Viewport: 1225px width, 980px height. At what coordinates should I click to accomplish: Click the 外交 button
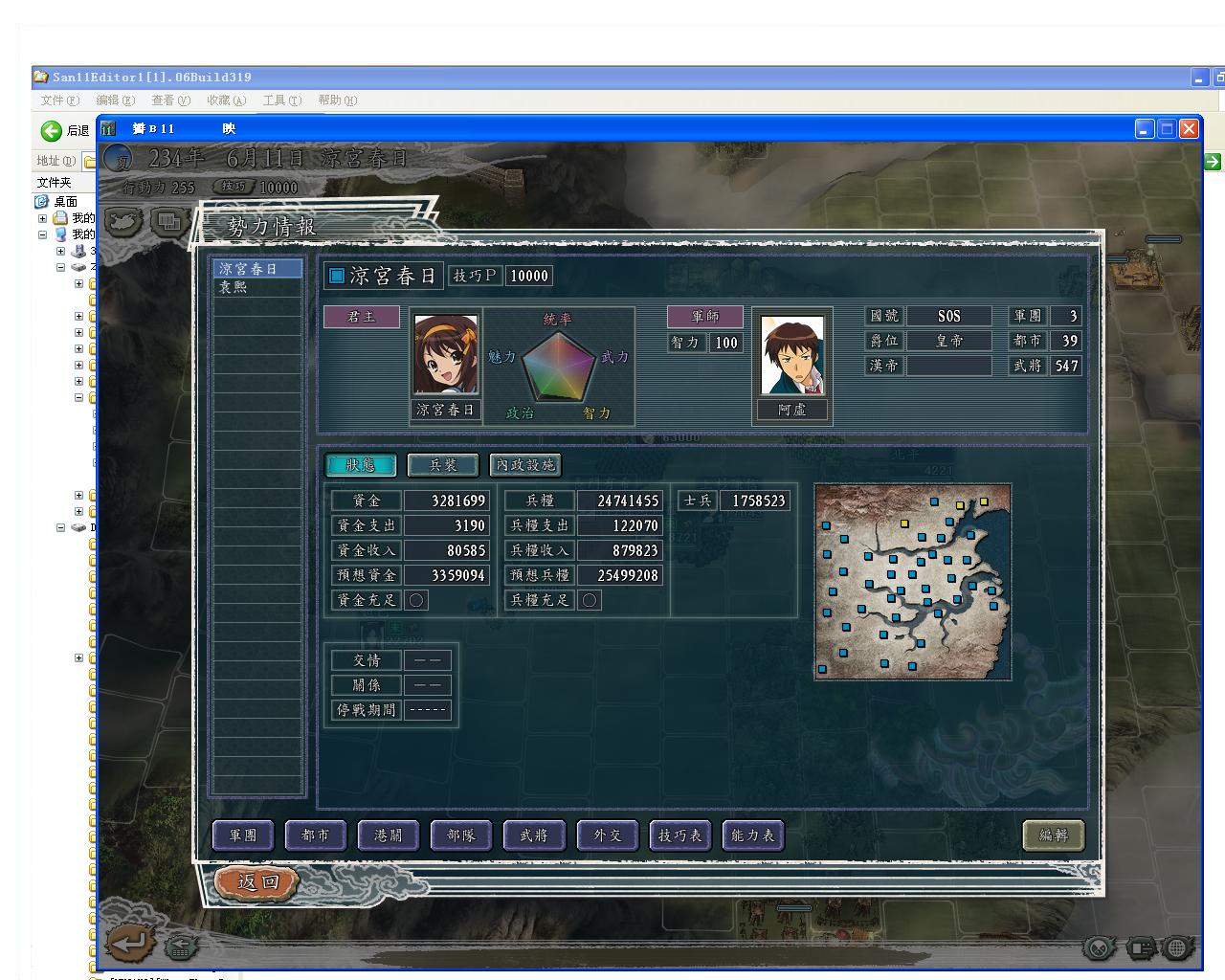pos(607,835)
